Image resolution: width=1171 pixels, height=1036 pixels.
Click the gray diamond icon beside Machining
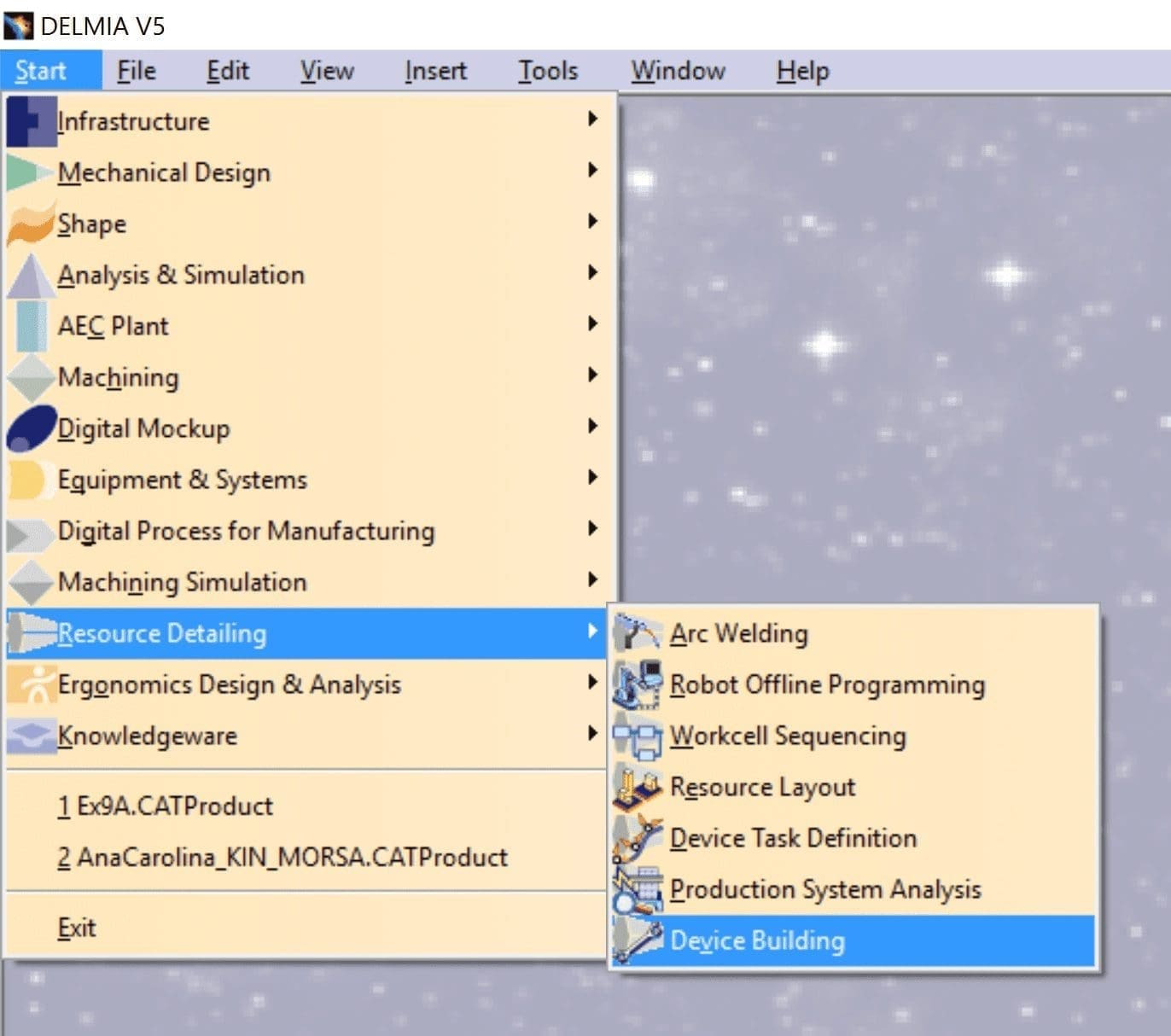pyautogui.click(x=31, y=377)
